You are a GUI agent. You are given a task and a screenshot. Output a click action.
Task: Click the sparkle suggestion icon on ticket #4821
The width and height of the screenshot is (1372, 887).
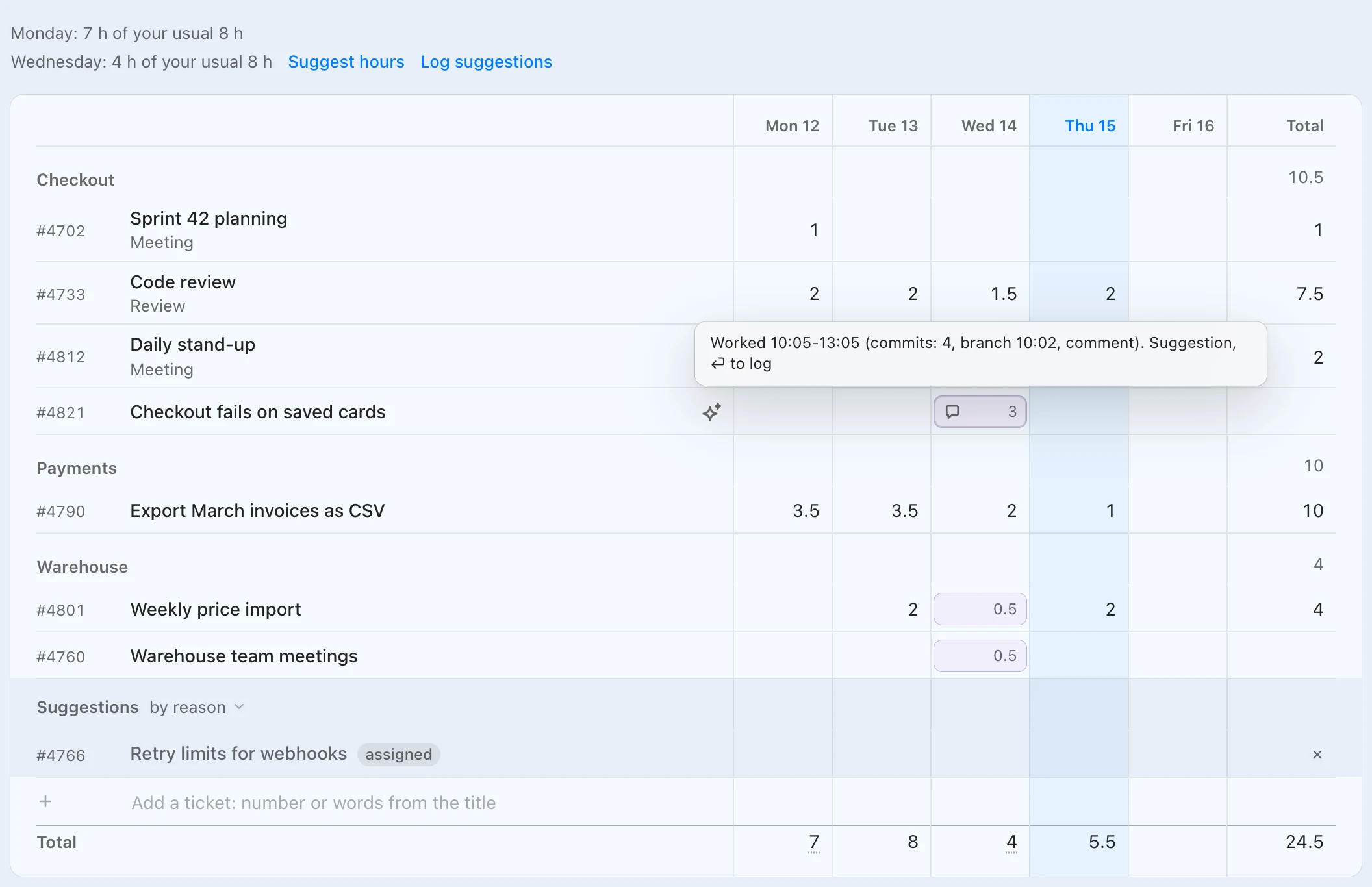[x=711, y=412]
